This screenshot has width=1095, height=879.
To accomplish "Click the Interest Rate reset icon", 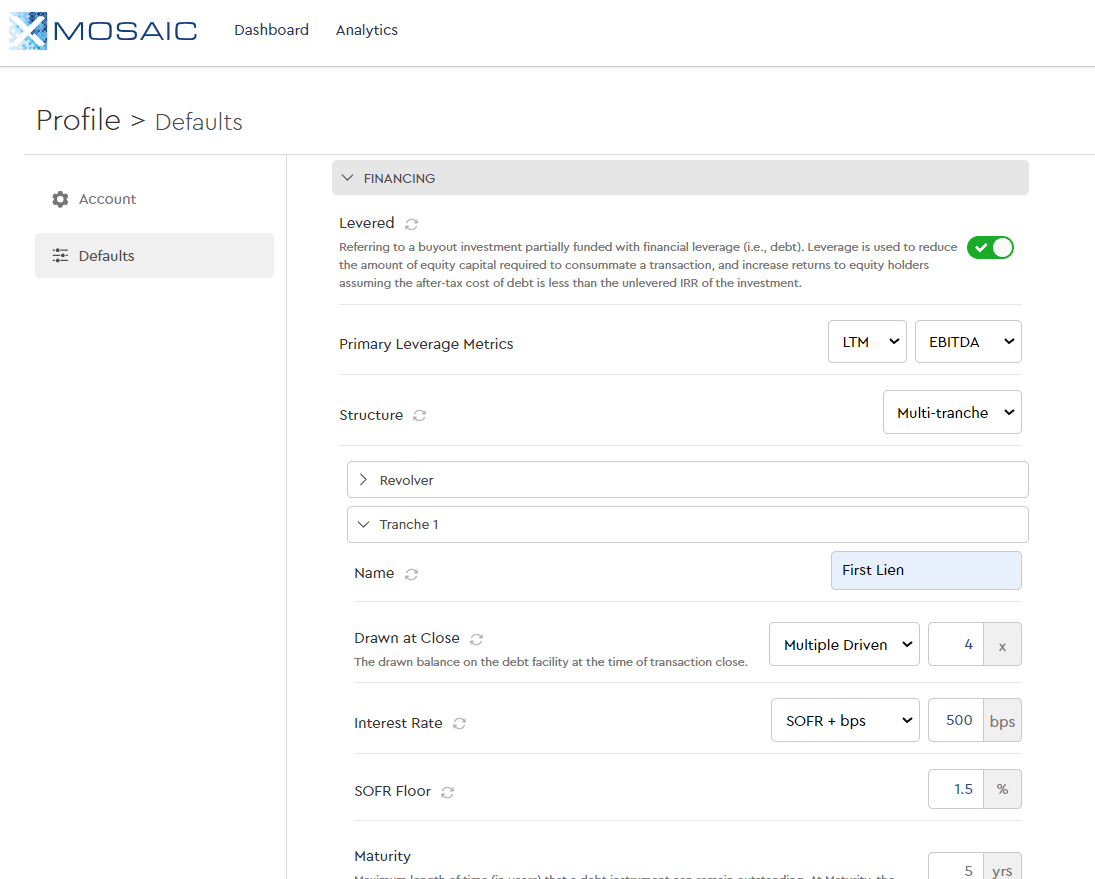I will point(460,724).
